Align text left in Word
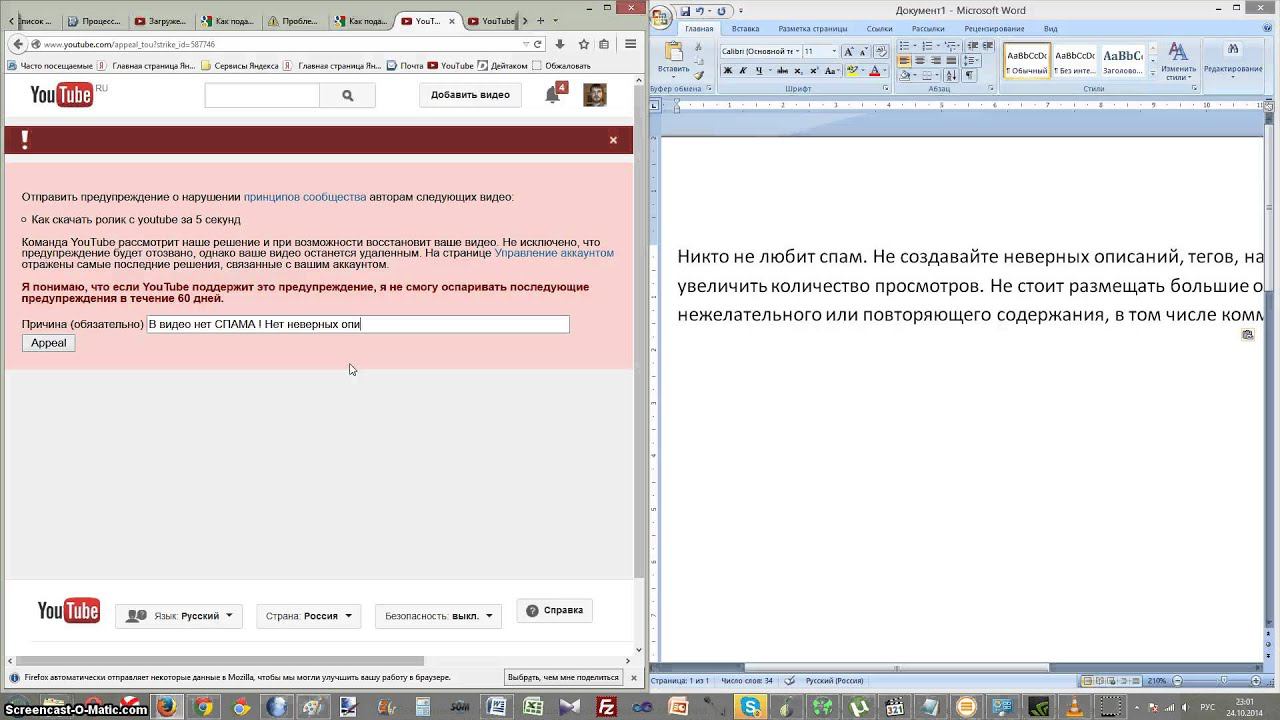Image resolution: width=1280 pixels, height=720 pixels. (x=904, y=60)
